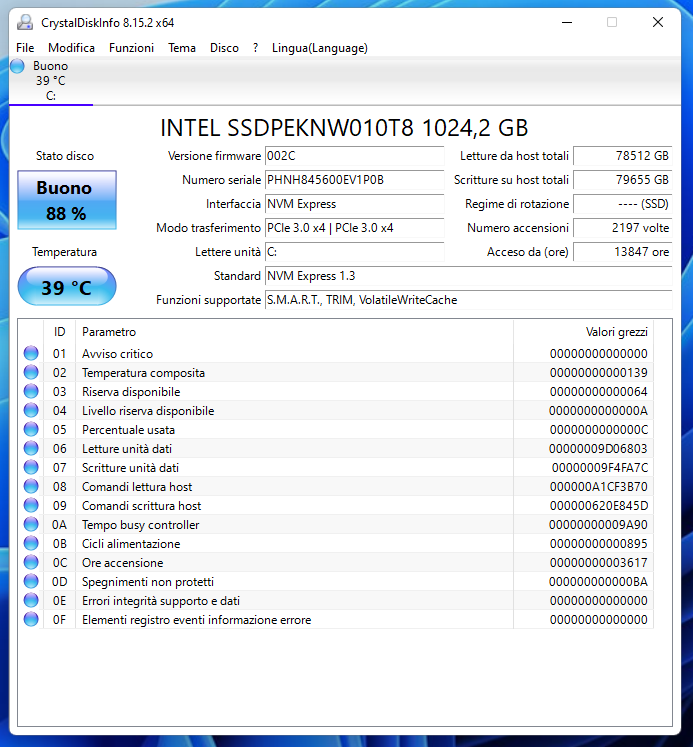Viewport: 693px width, 747px height.
Task: Click raw value 000000A1CF3B70
Action: tap(599, 487)
